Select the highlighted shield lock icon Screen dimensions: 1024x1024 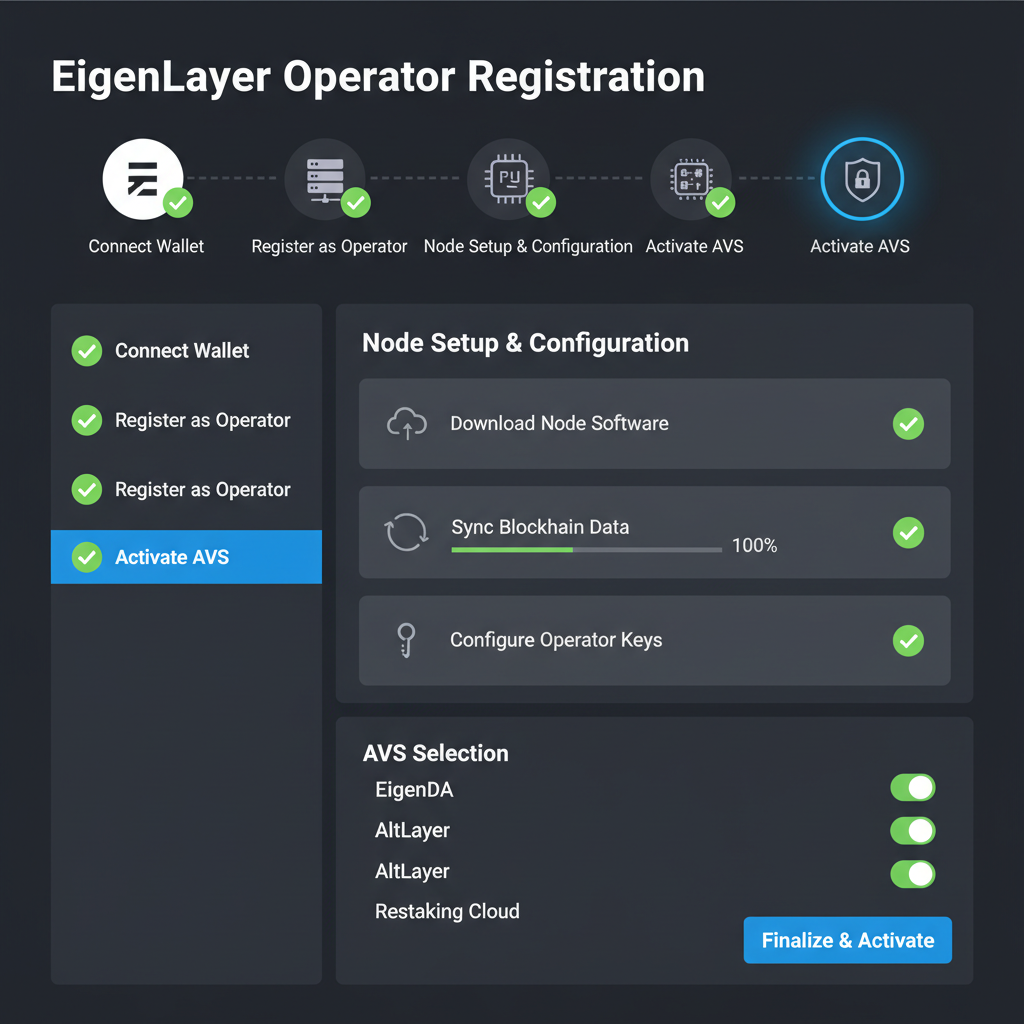pyautogui.click(x=860, y=178)
